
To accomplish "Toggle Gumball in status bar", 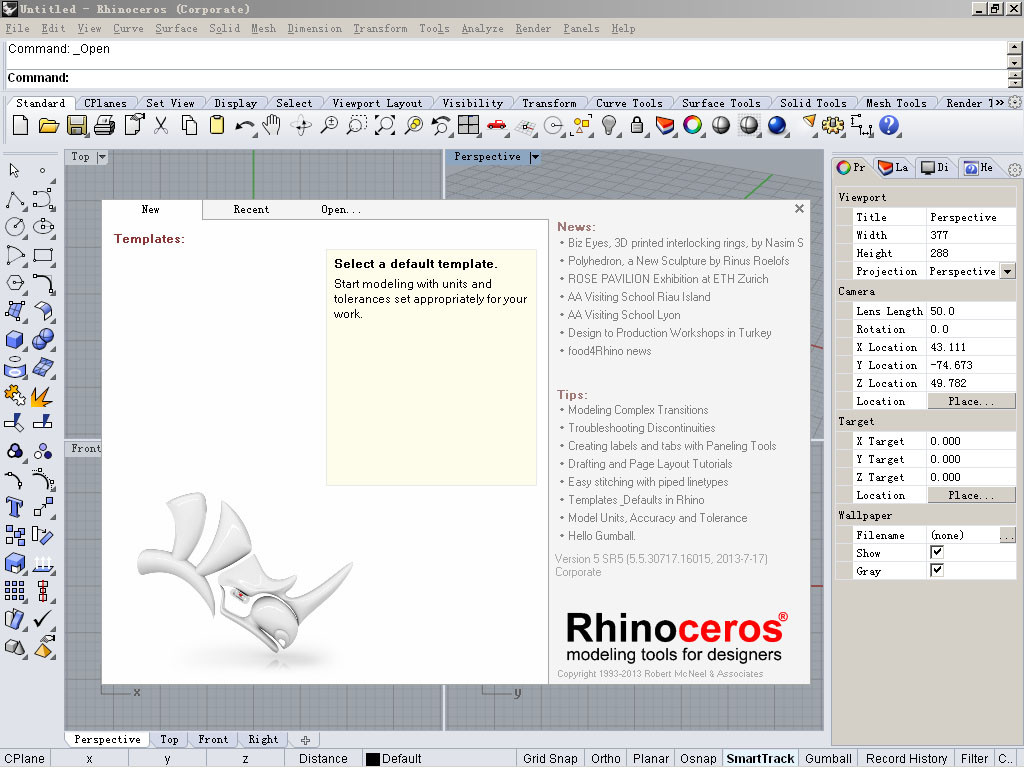I will pyautogui.click(x=828, y=758).
